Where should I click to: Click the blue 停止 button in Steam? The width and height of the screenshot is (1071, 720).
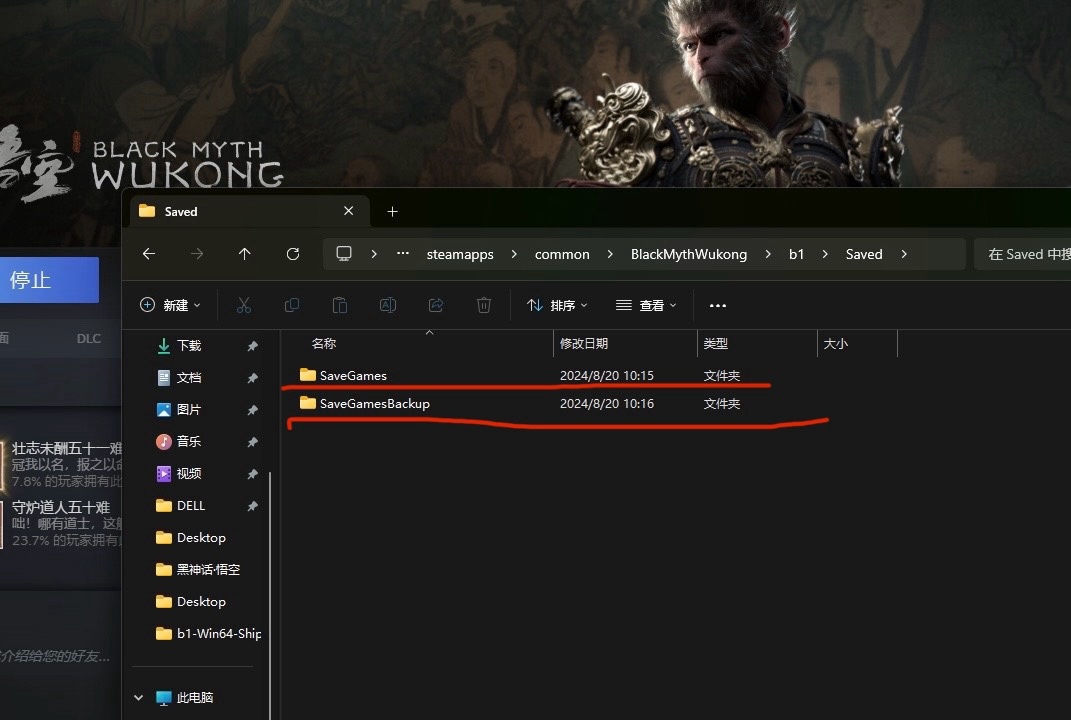[49, 280]
